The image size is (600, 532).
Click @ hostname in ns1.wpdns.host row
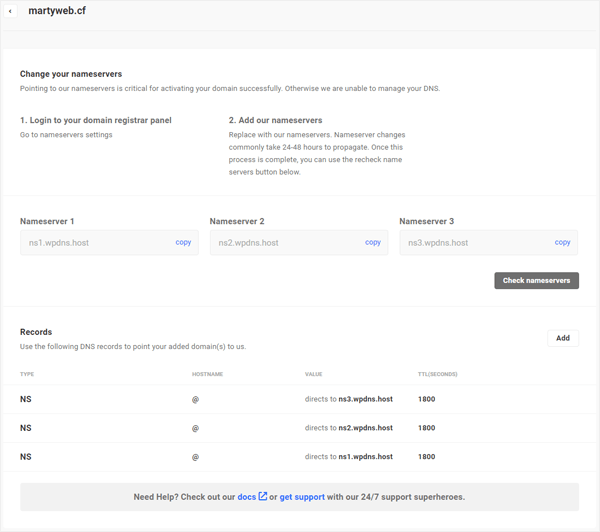(x=195, y=457)
